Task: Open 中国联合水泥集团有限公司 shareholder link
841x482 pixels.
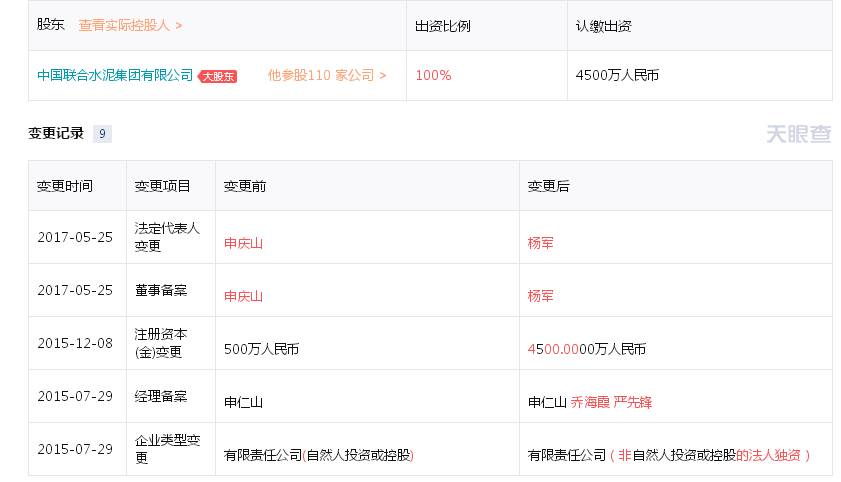Action: [115, 75]
